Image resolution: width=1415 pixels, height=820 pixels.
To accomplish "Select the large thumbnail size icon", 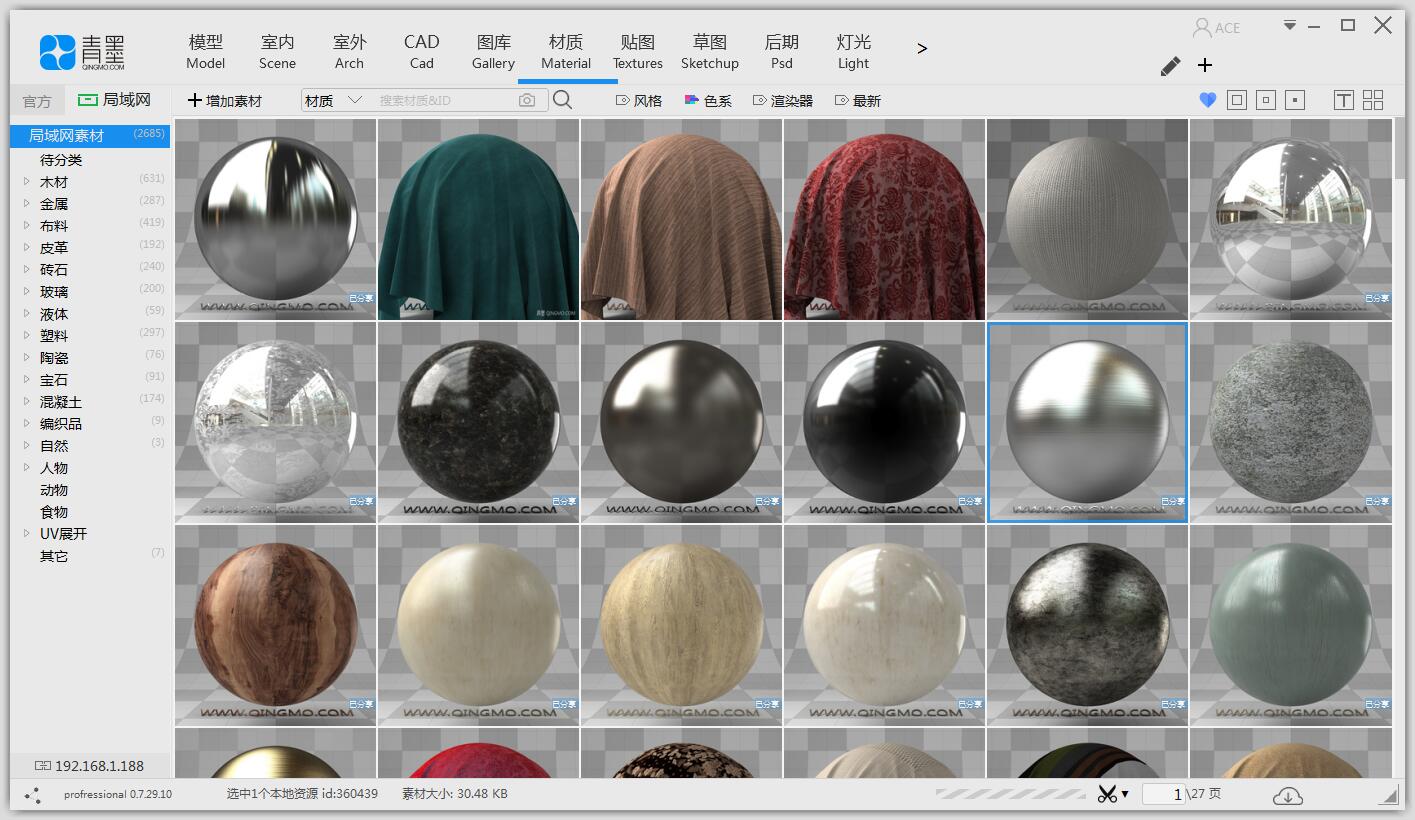I will (x=1237, y=100).
